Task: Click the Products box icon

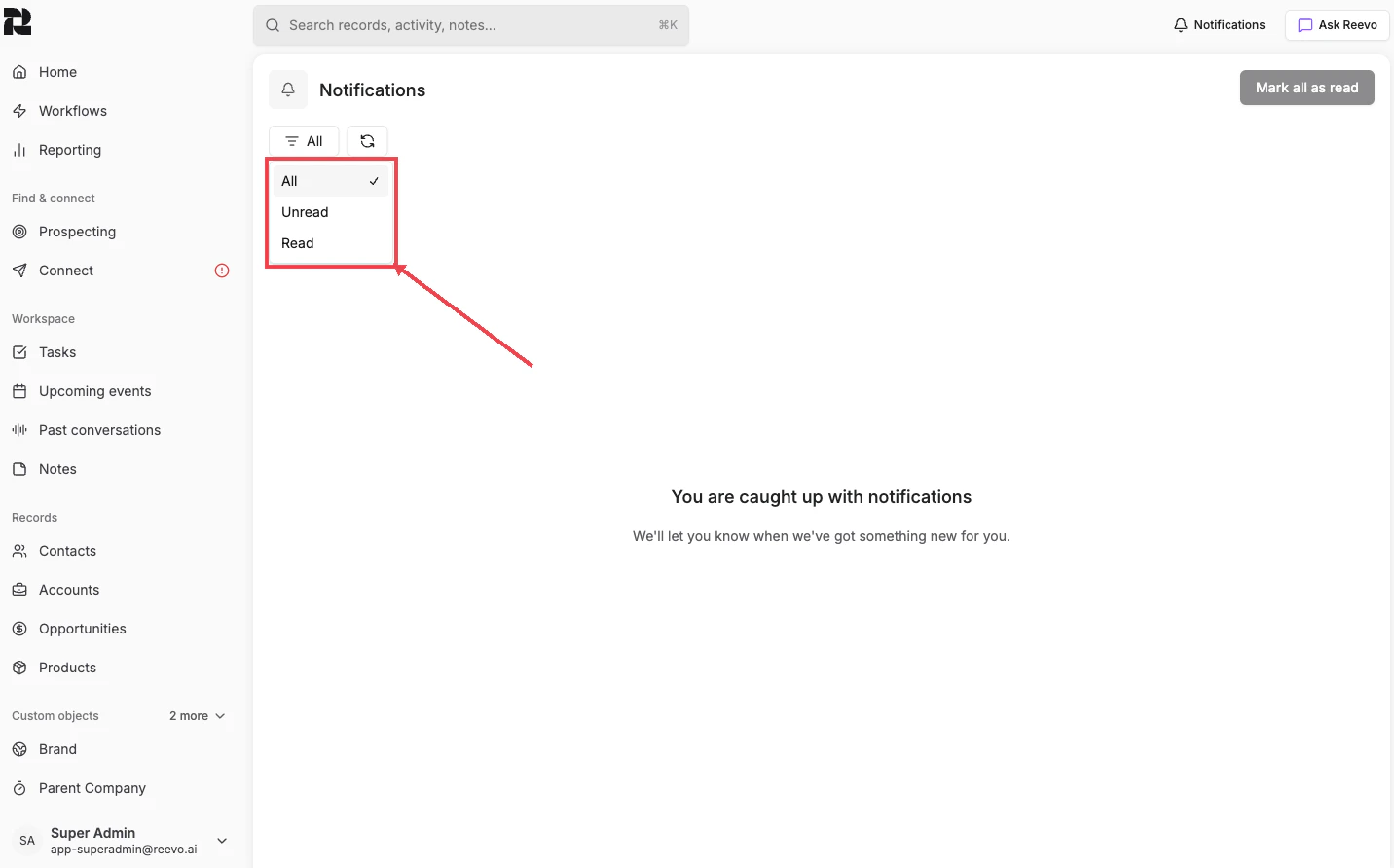Action: coord(19,668)
